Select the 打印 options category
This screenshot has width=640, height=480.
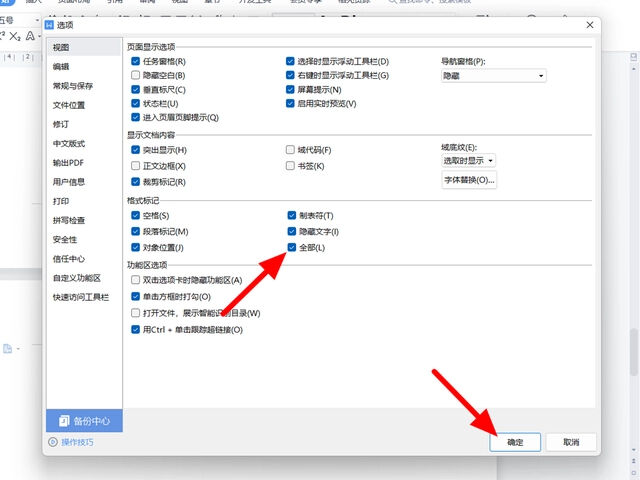click(84, 201)
